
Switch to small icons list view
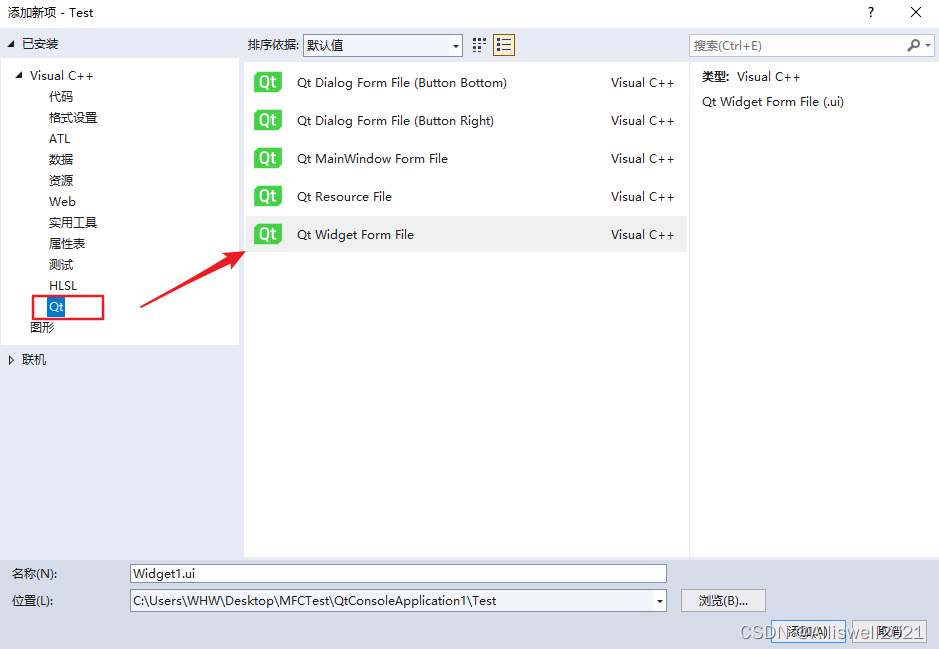click(x=504, y=45)
